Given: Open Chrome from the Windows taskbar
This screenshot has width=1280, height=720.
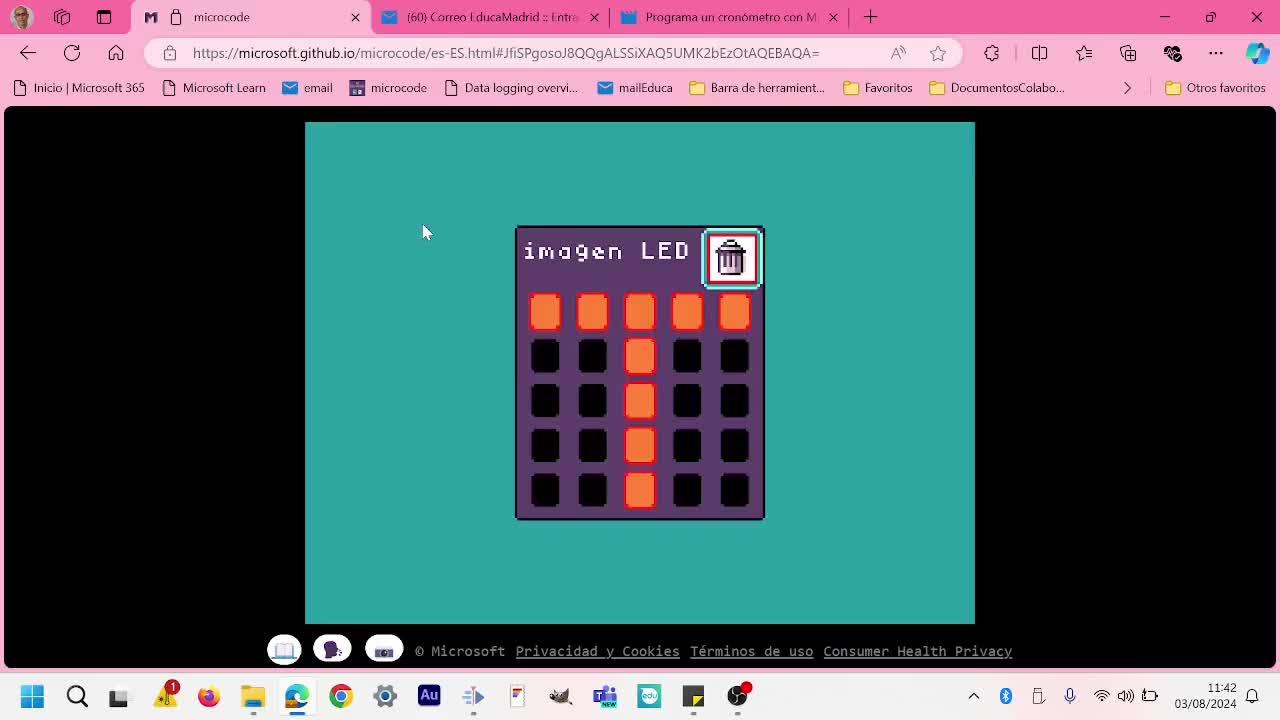Looking at the screenshot, I should pyautogui.click(x=341, y=696).
